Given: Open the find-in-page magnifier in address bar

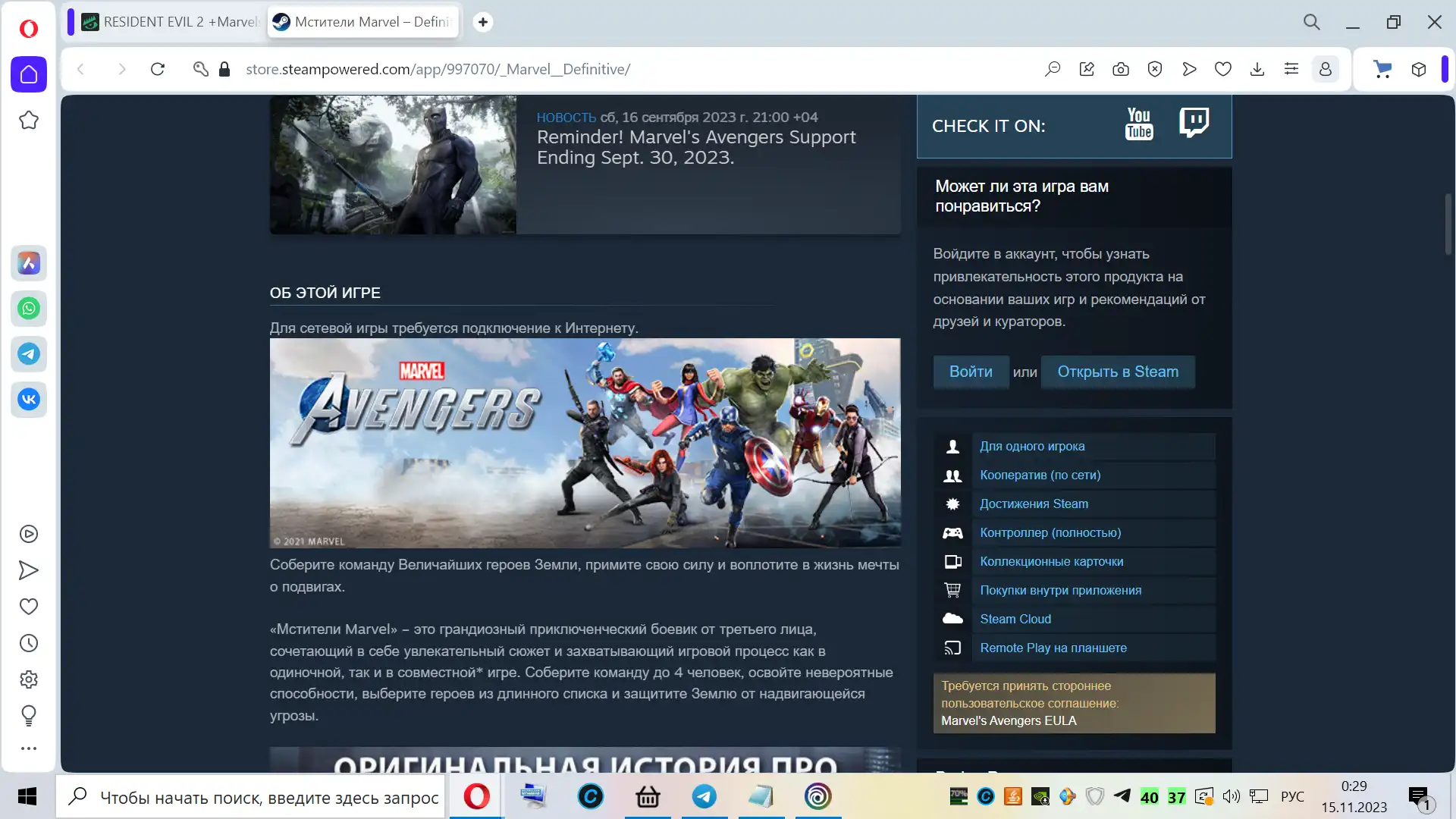Looking at the screenshot, I should [1053, 69].
